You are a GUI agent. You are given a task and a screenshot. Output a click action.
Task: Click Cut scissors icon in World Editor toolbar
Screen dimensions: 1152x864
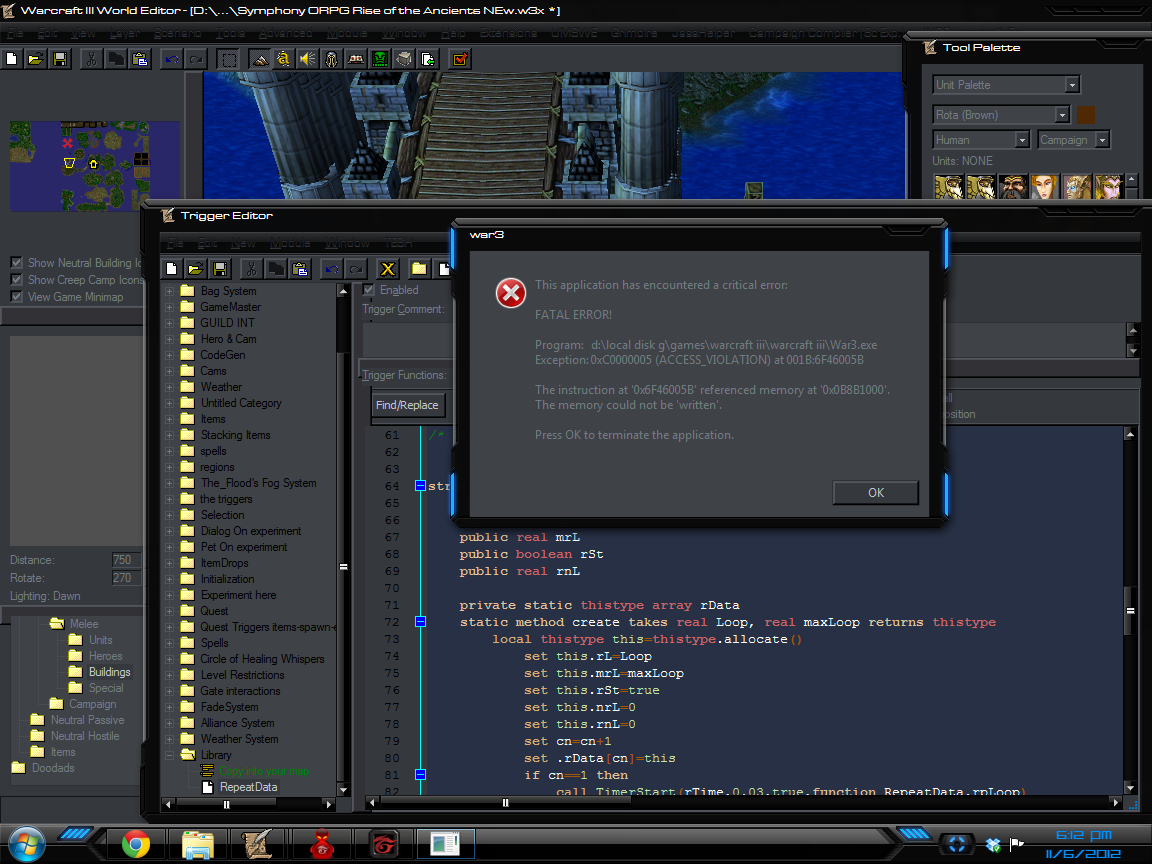91,59
